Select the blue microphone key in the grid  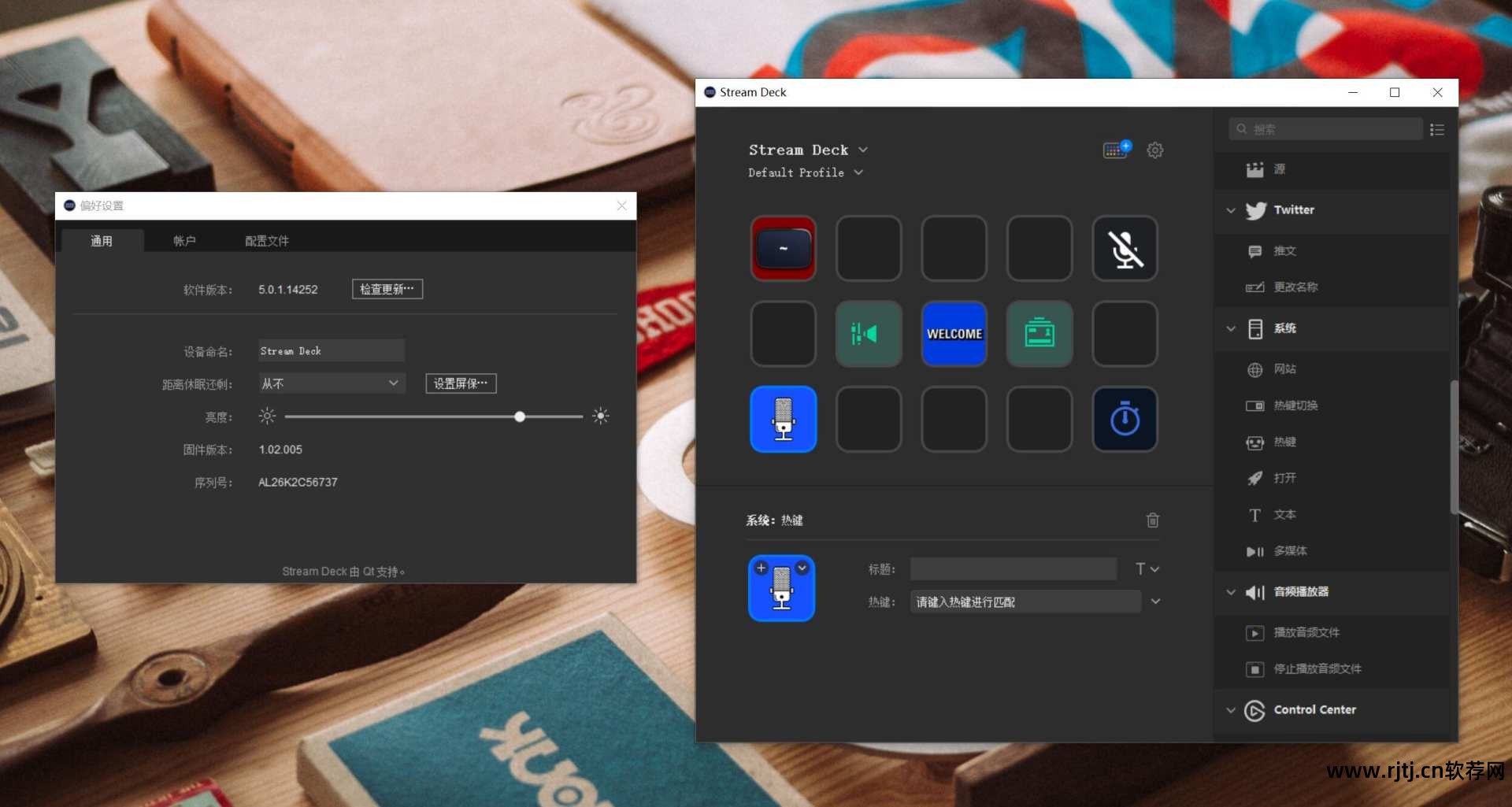click(783, 419)
